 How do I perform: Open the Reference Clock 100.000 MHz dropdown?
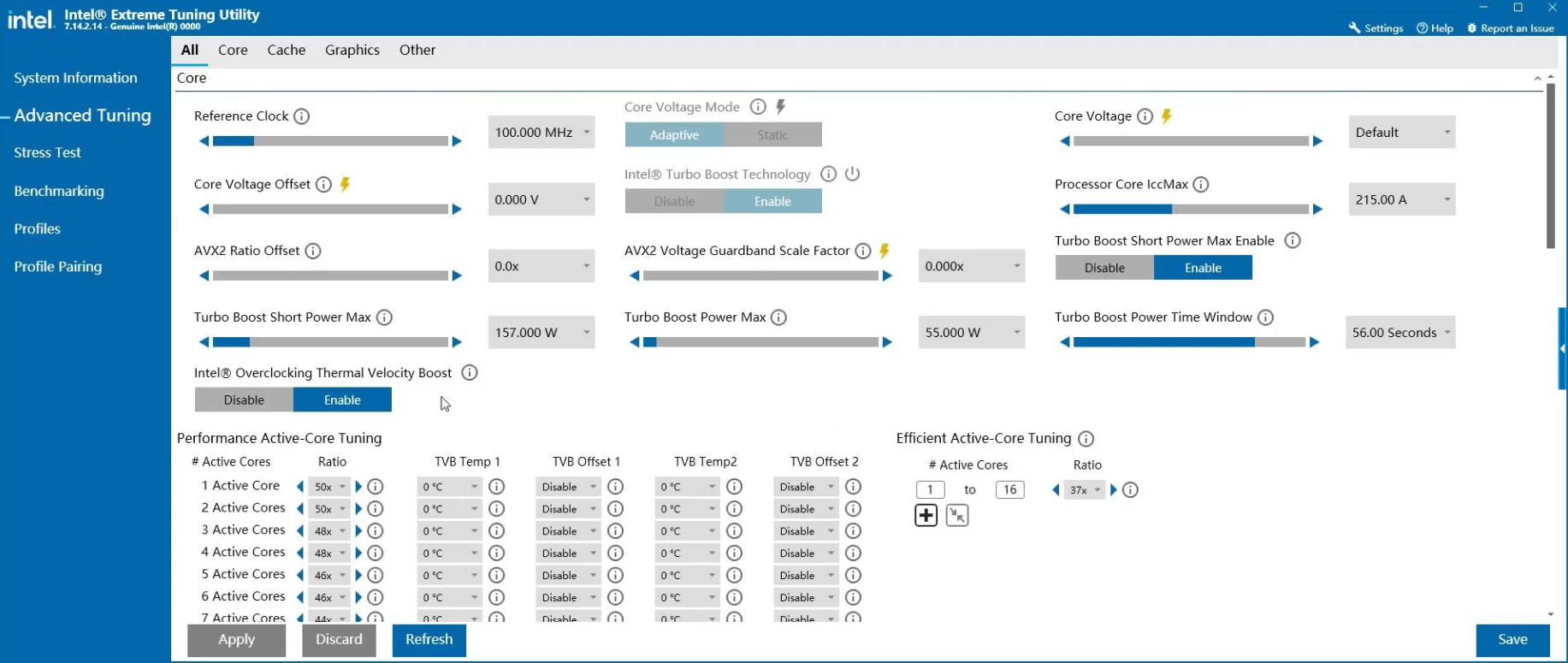click(541, 133)
